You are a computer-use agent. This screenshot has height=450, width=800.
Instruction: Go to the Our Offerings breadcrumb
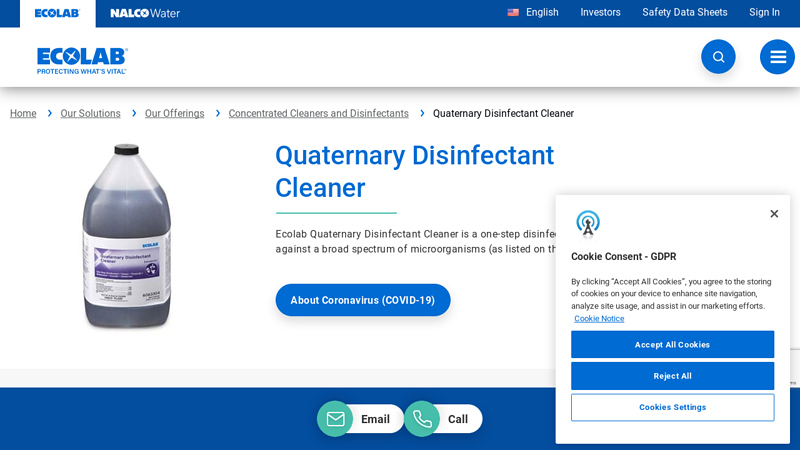point(174,113)
